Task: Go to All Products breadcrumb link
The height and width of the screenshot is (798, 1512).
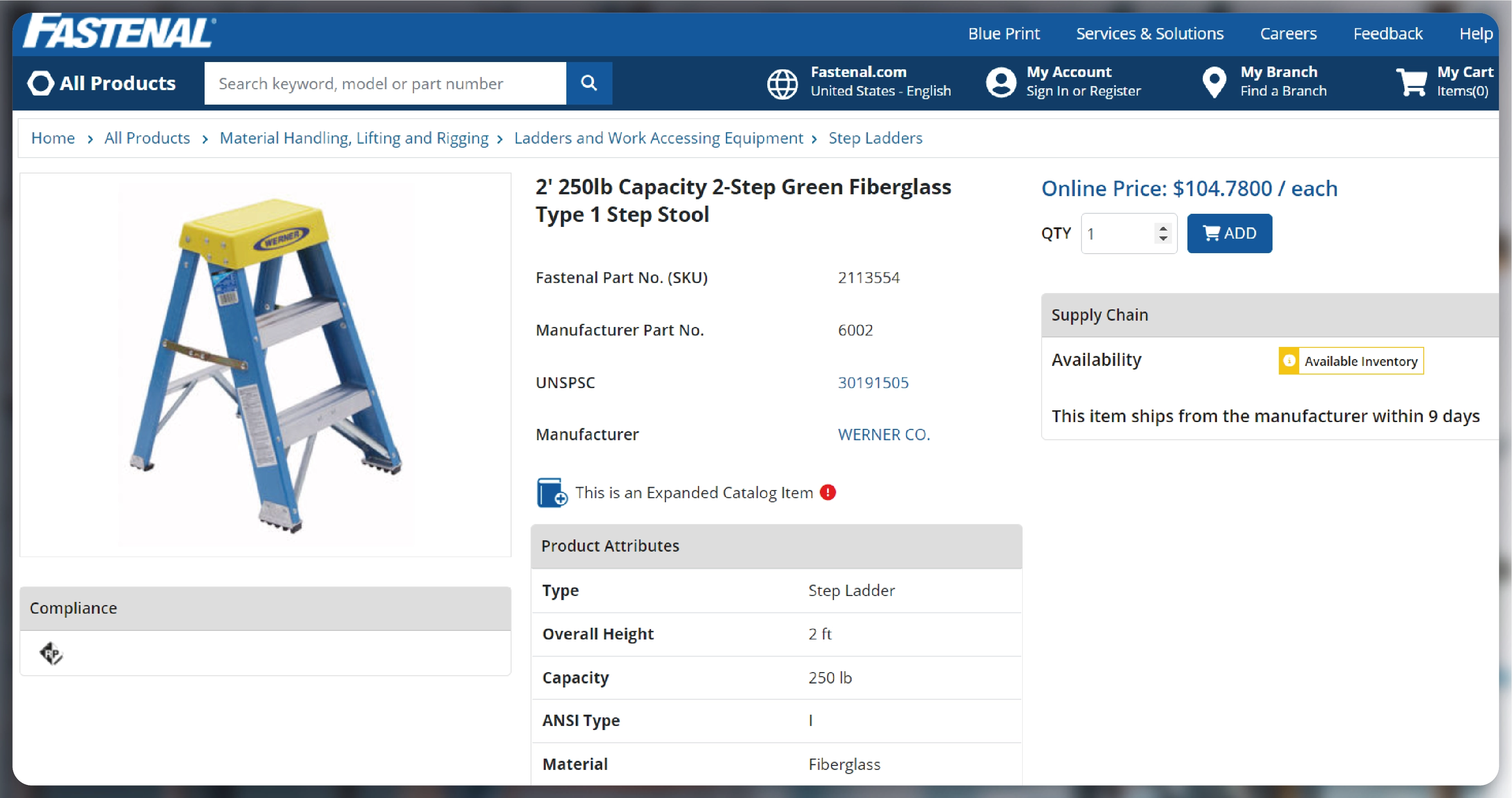Action: [147, 138]
